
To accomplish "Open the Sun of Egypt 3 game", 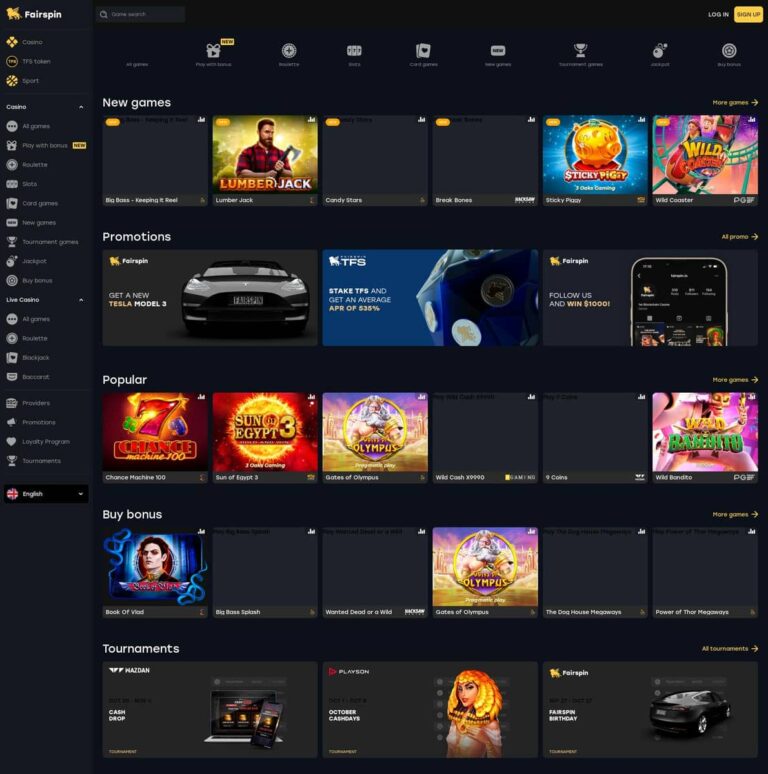I will click(265, 438).
